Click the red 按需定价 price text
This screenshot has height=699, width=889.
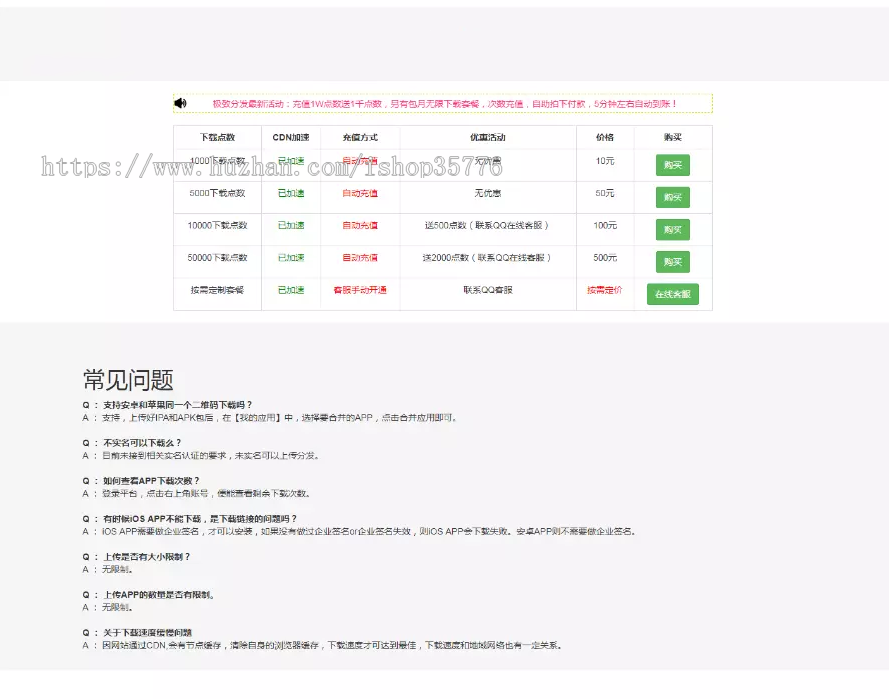(x=605, y=290)
